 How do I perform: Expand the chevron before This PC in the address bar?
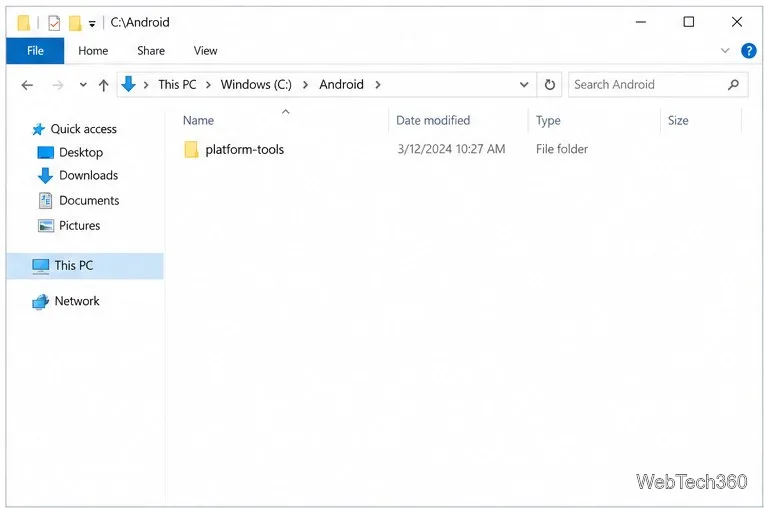click(x=146, y=85)
